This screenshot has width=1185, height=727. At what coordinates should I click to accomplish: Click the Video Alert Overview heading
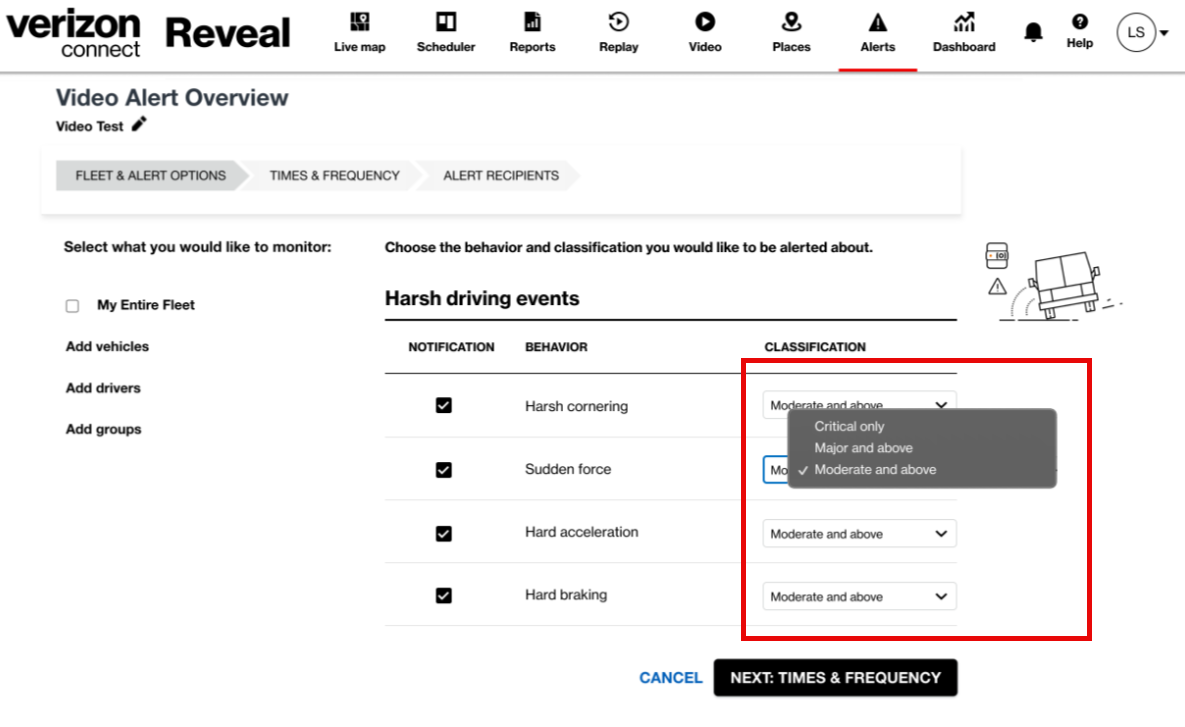coord(172,97)
